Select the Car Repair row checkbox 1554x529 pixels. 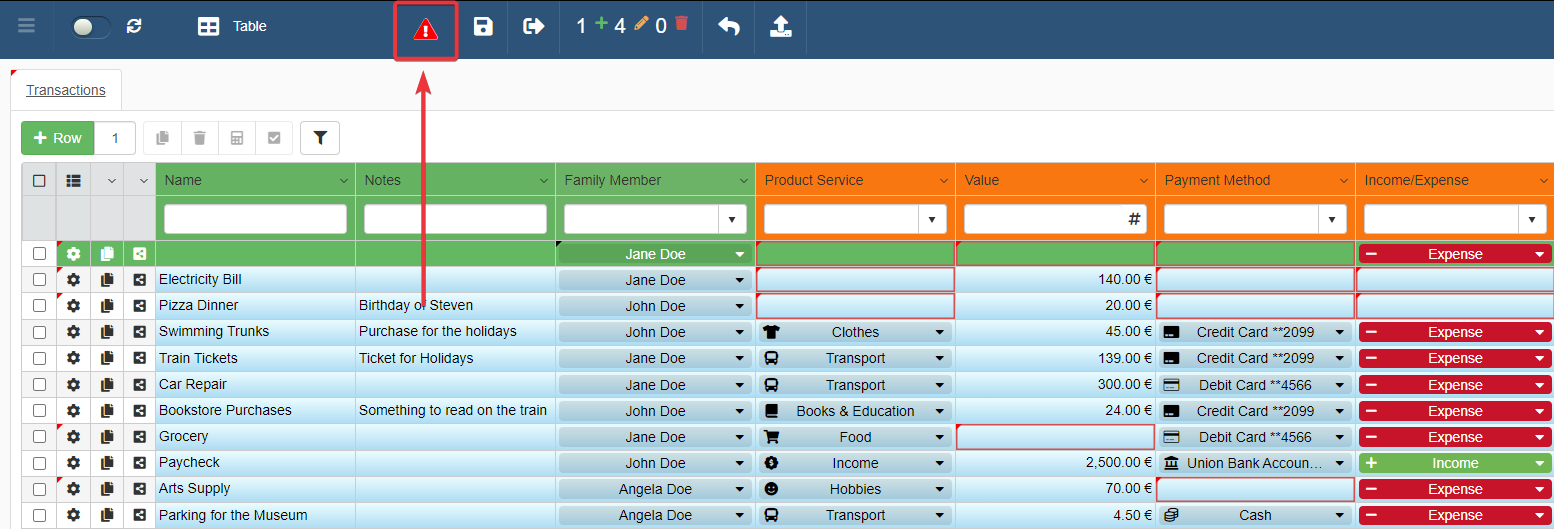point(39,385)
